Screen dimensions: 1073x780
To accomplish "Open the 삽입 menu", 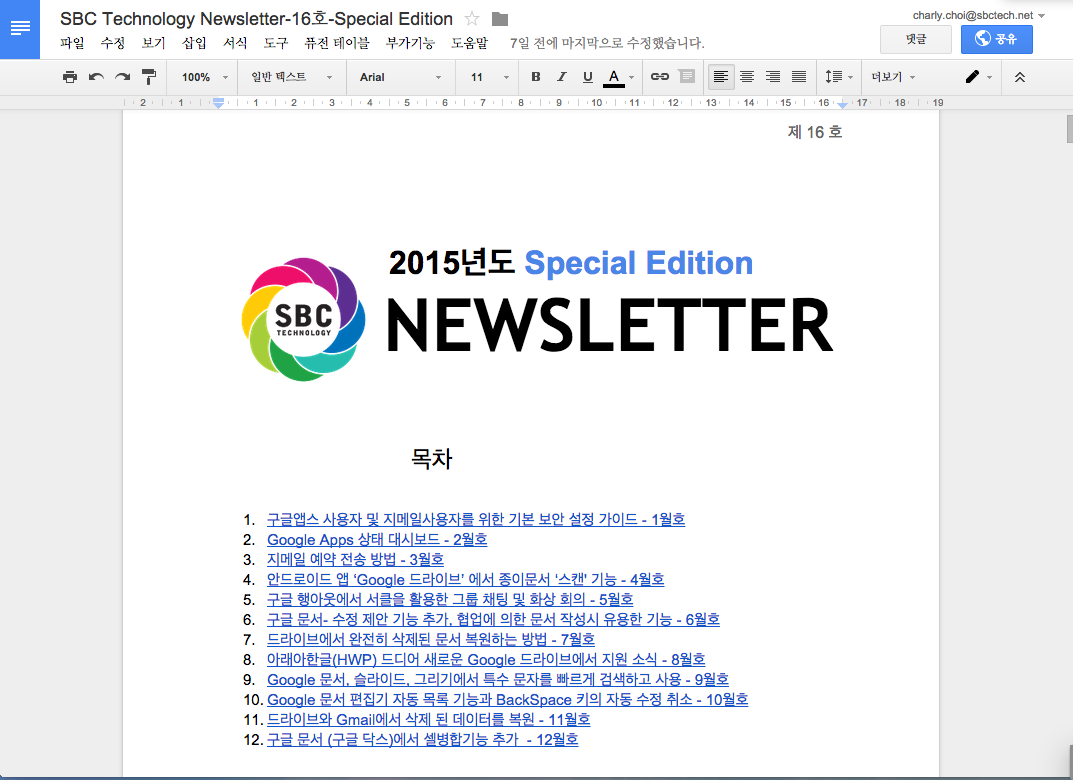I will 194,43.
